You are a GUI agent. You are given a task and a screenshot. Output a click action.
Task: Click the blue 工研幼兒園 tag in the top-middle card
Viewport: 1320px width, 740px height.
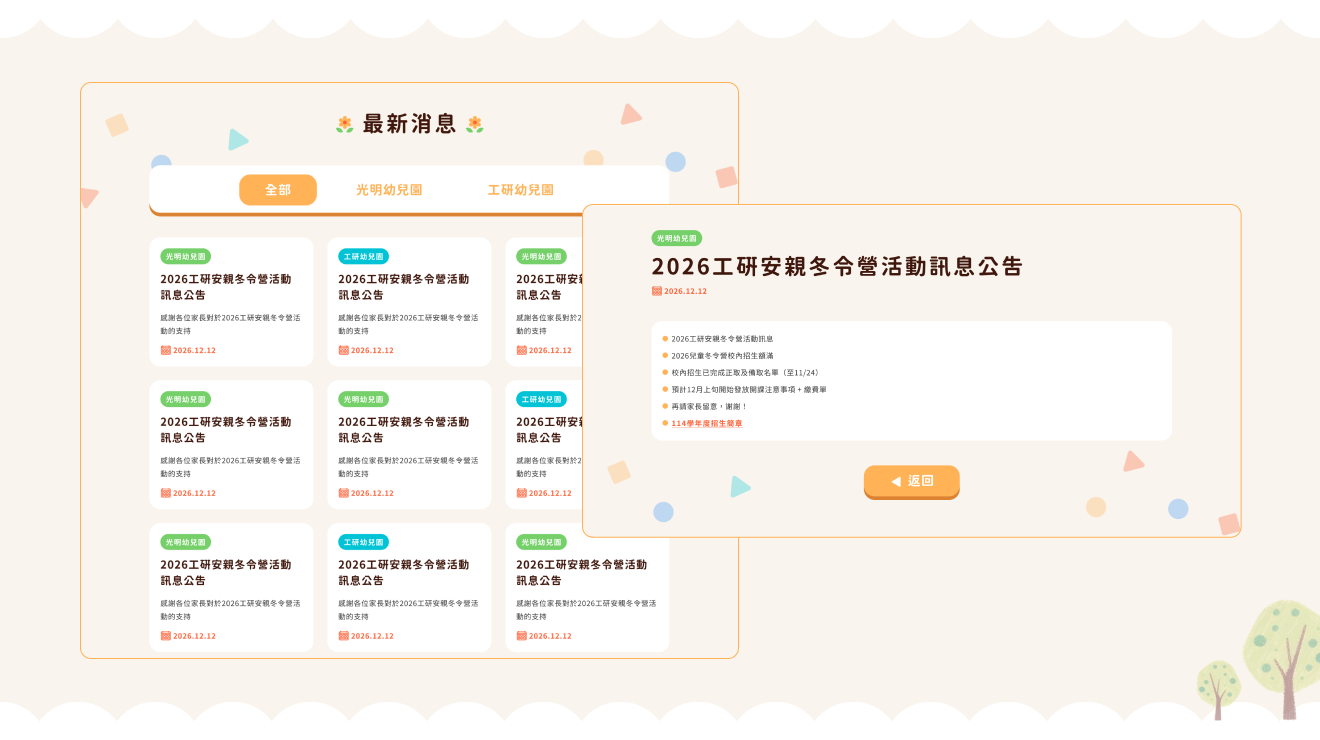click(363, 256)
